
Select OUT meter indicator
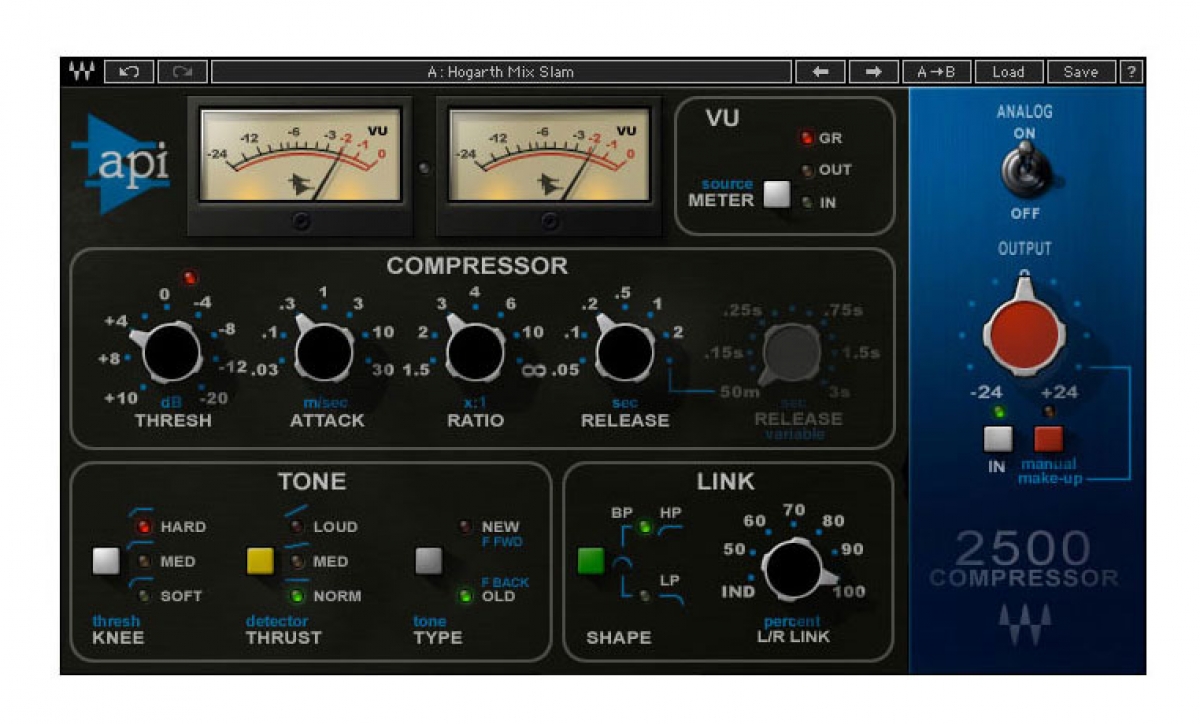pos(805,170)
